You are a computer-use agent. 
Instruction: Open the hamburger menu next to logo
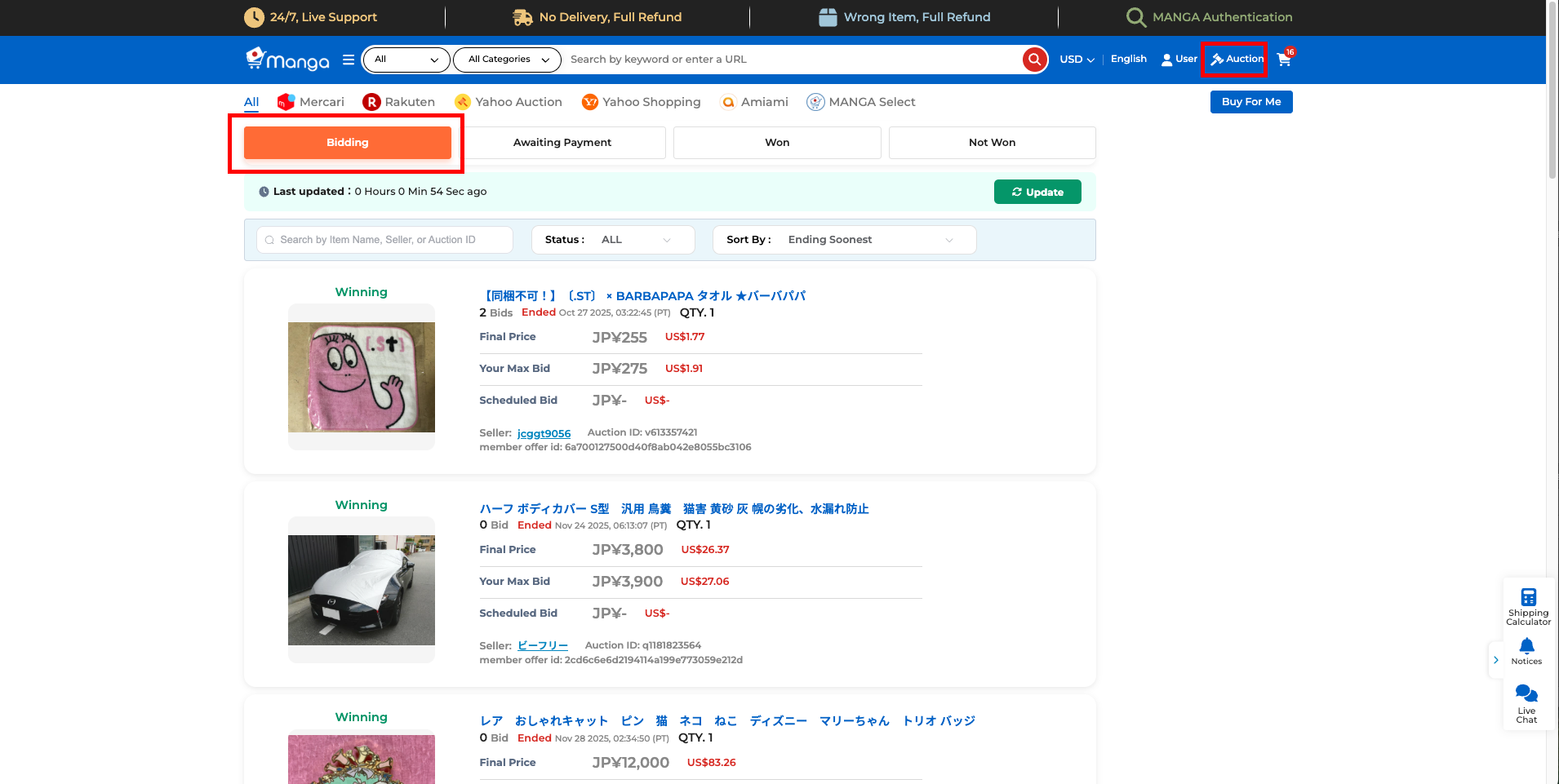[349, 60]
